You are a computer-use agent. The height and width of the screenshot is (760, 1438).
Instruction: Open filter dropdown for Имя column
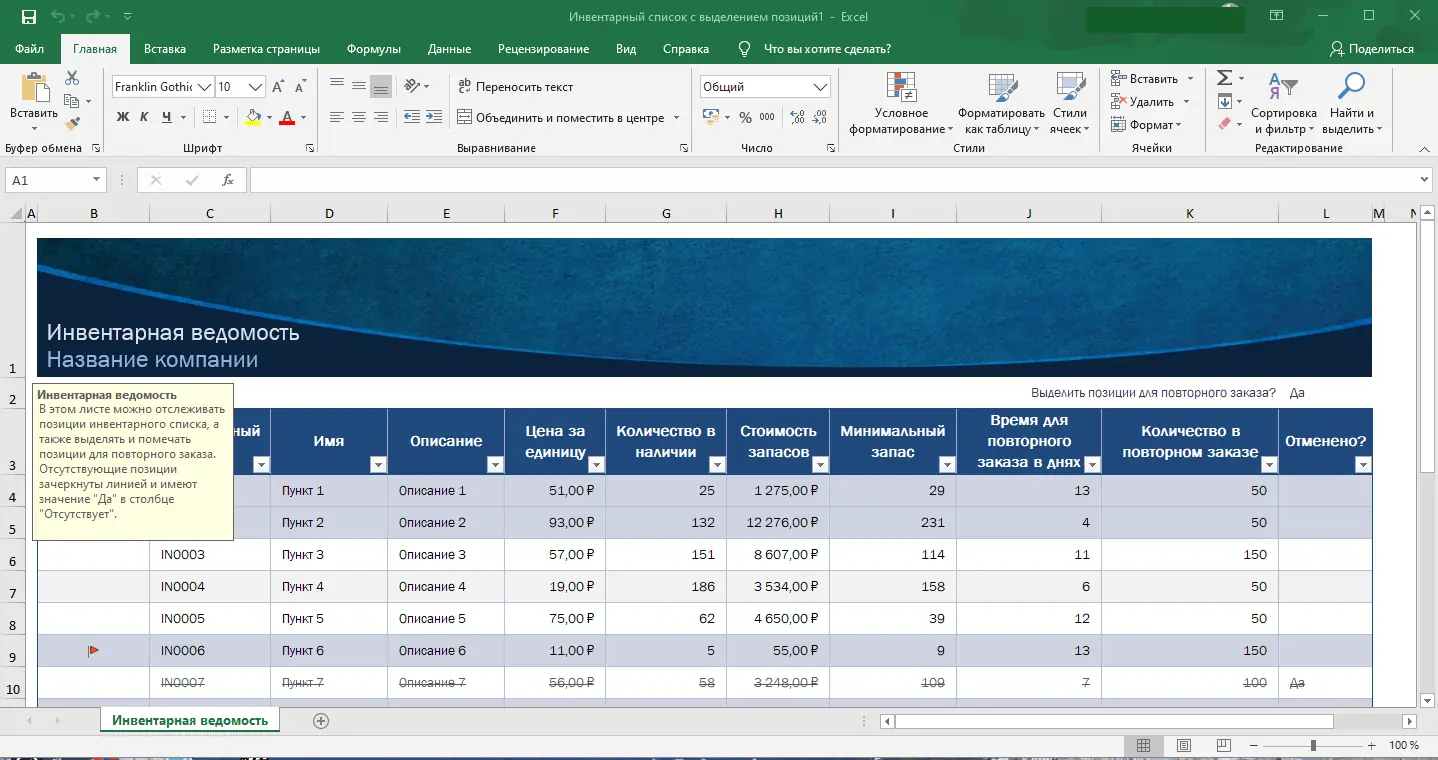pyautogui.click(x=378, y=465)
